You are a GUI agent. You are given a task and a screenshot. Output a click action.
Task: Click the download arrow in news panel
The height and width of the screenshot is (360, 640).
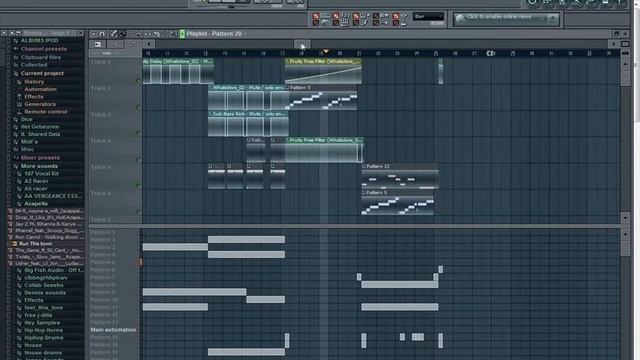click(x=553, y=19)
